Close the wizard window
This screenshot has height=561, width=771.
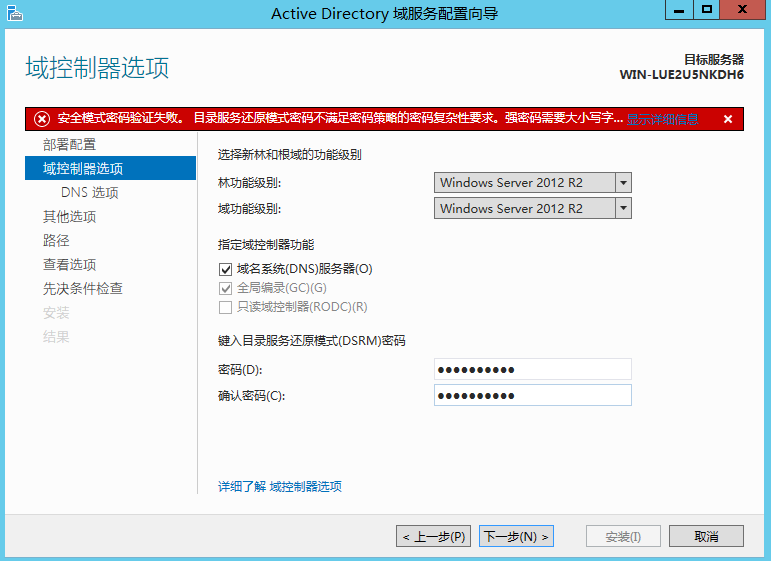coord(742,10)
